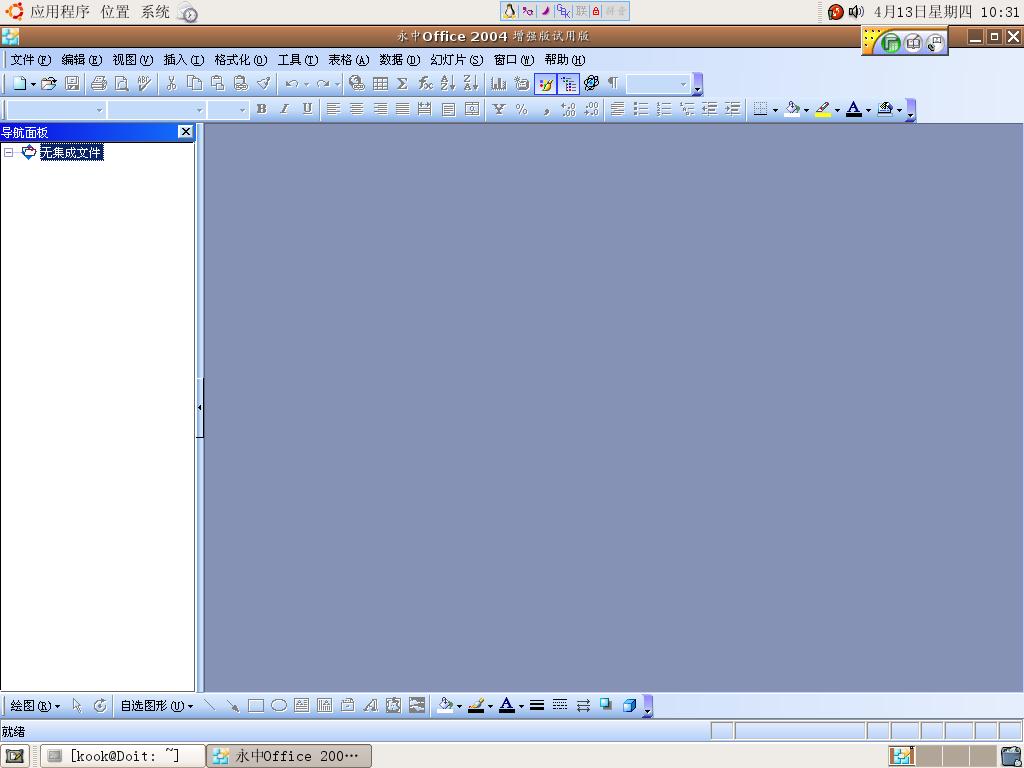Toggle the drawing toolbar button
The width and height of the screenshot is (1024, 768).
(545, 84)
